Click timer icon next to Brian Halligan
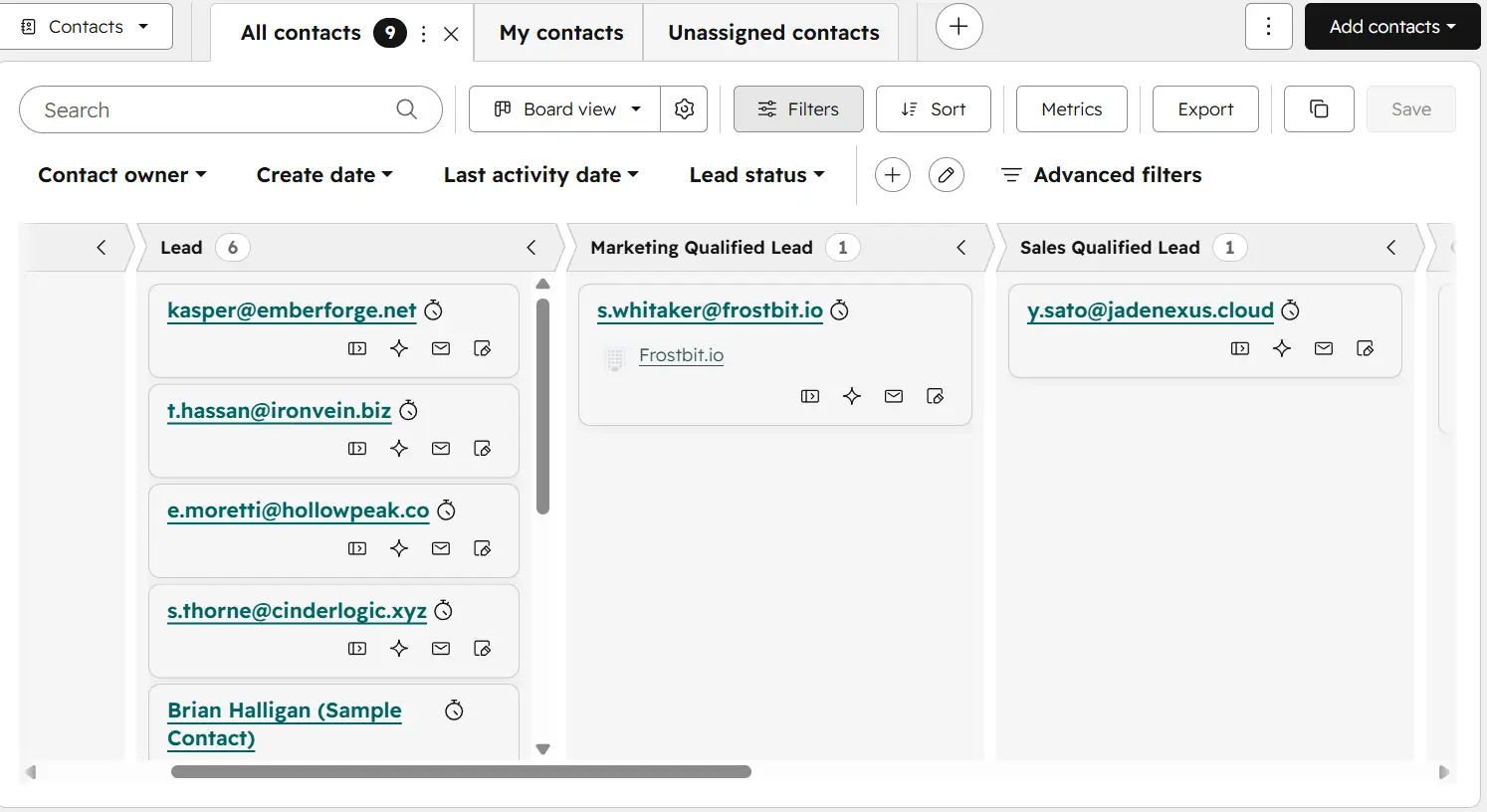The height and width of the screenshot is (812, 1487). point(454,710)
